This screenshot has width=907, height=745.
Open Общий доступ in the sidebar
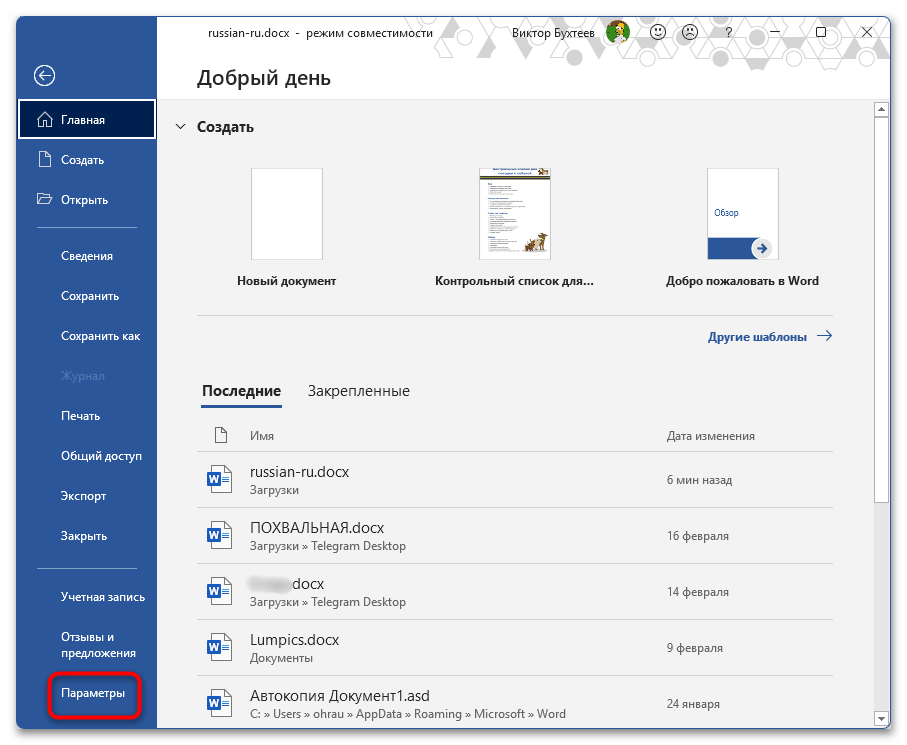(101, 456)
